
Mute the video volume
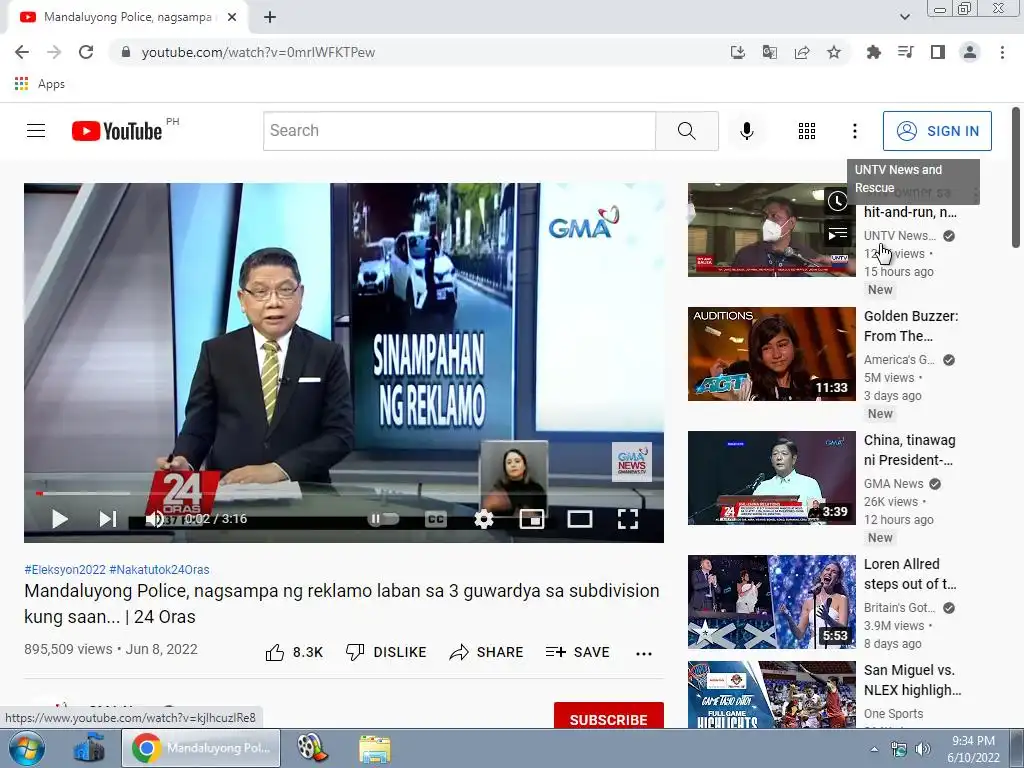pos(154,519)
